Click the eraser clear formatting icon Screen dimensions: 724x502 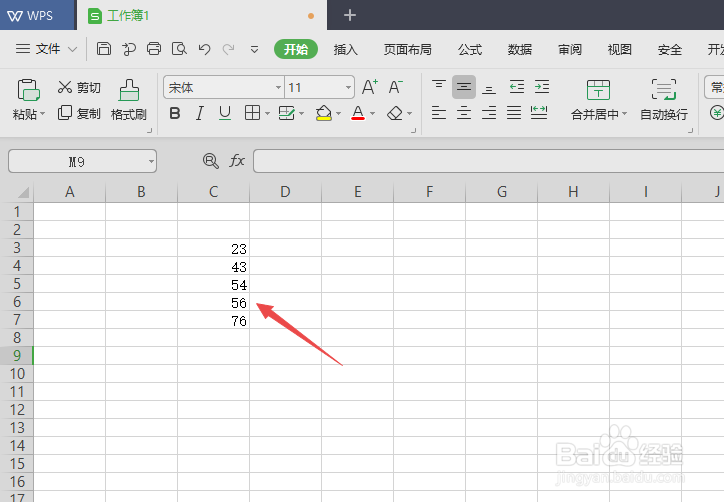point(395,113)
